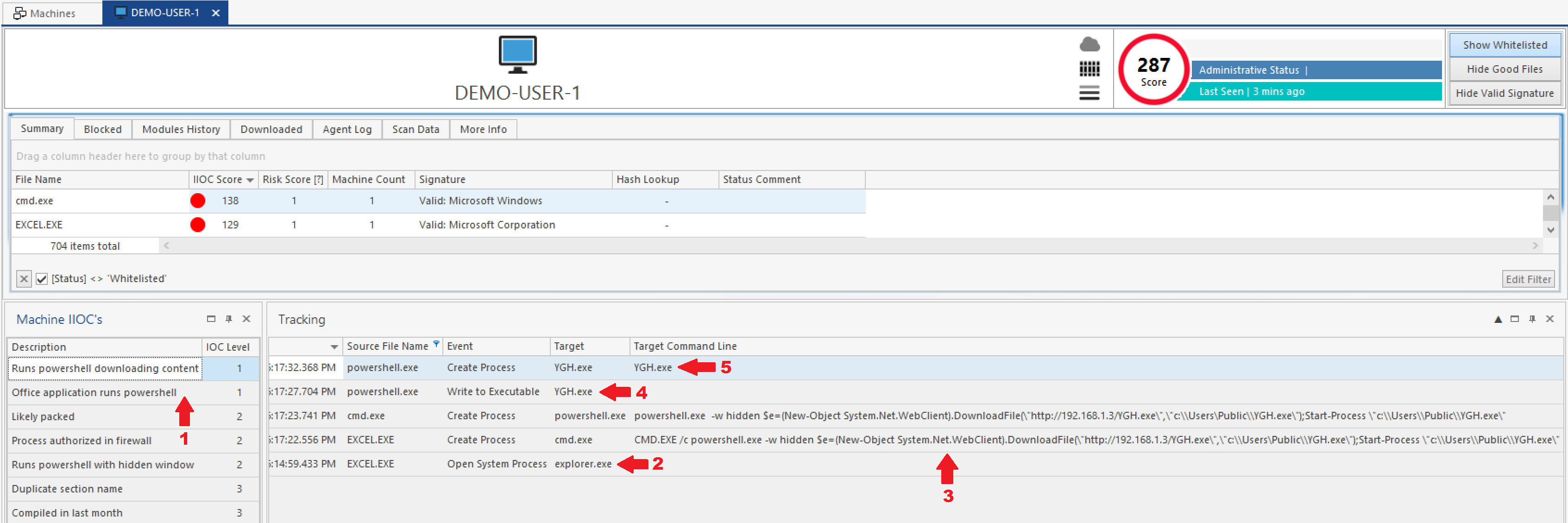The height and width of the screenshot is (523, 1568).
Task: Click the Edit Filter button
Action: [x=1528, y=279]
